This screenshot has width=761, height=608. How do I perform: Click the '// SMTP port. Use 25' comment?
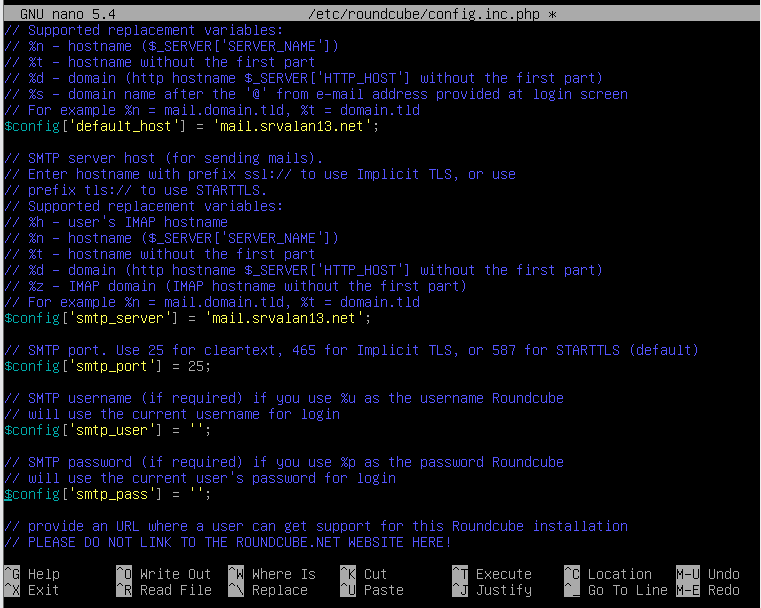pyautogui.click(x=352, y=350)
